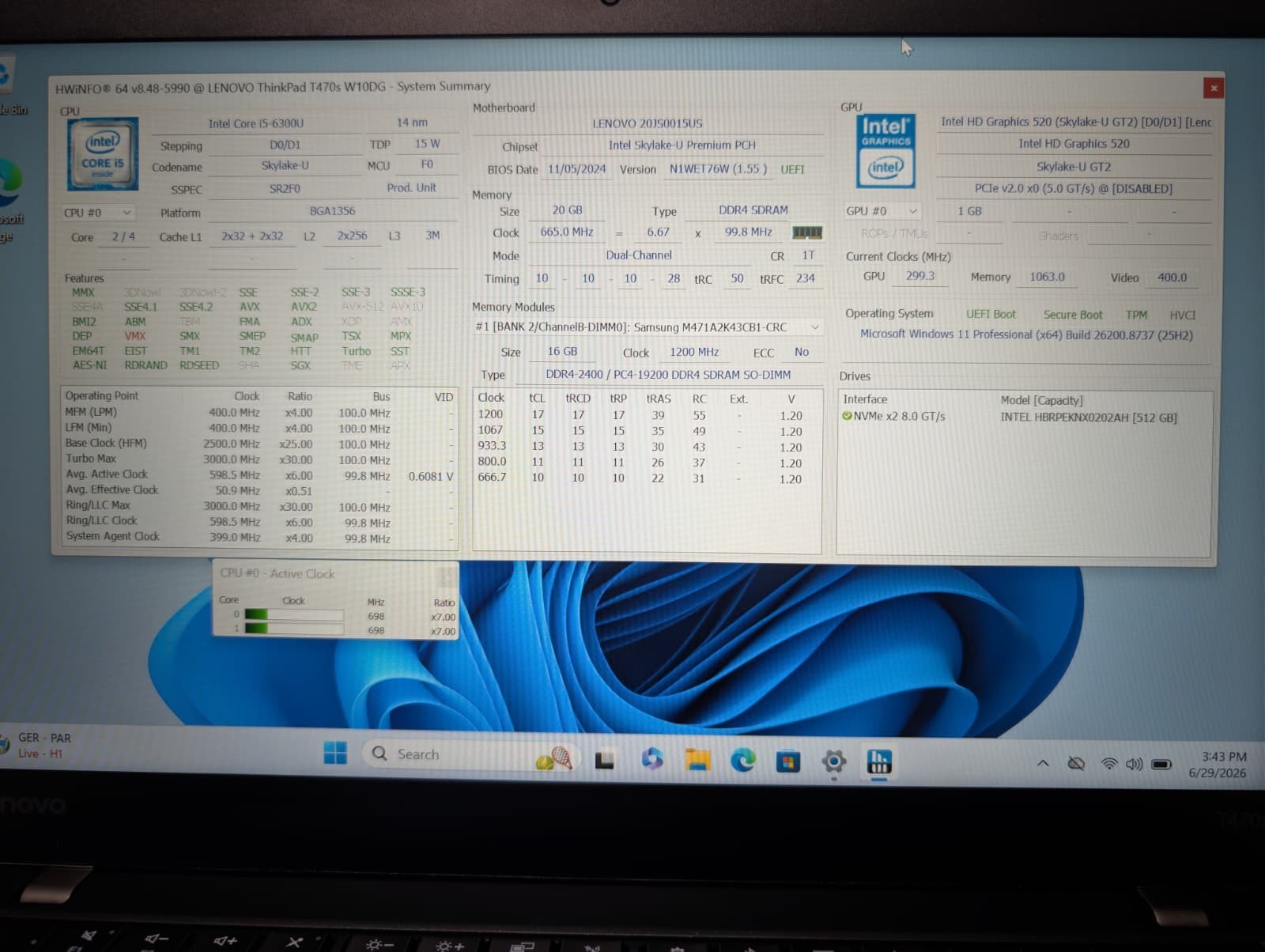Click the 'DDR4 SDRAM' memory type field
Screen dimensions: 1265x952
tap(753, 210)
